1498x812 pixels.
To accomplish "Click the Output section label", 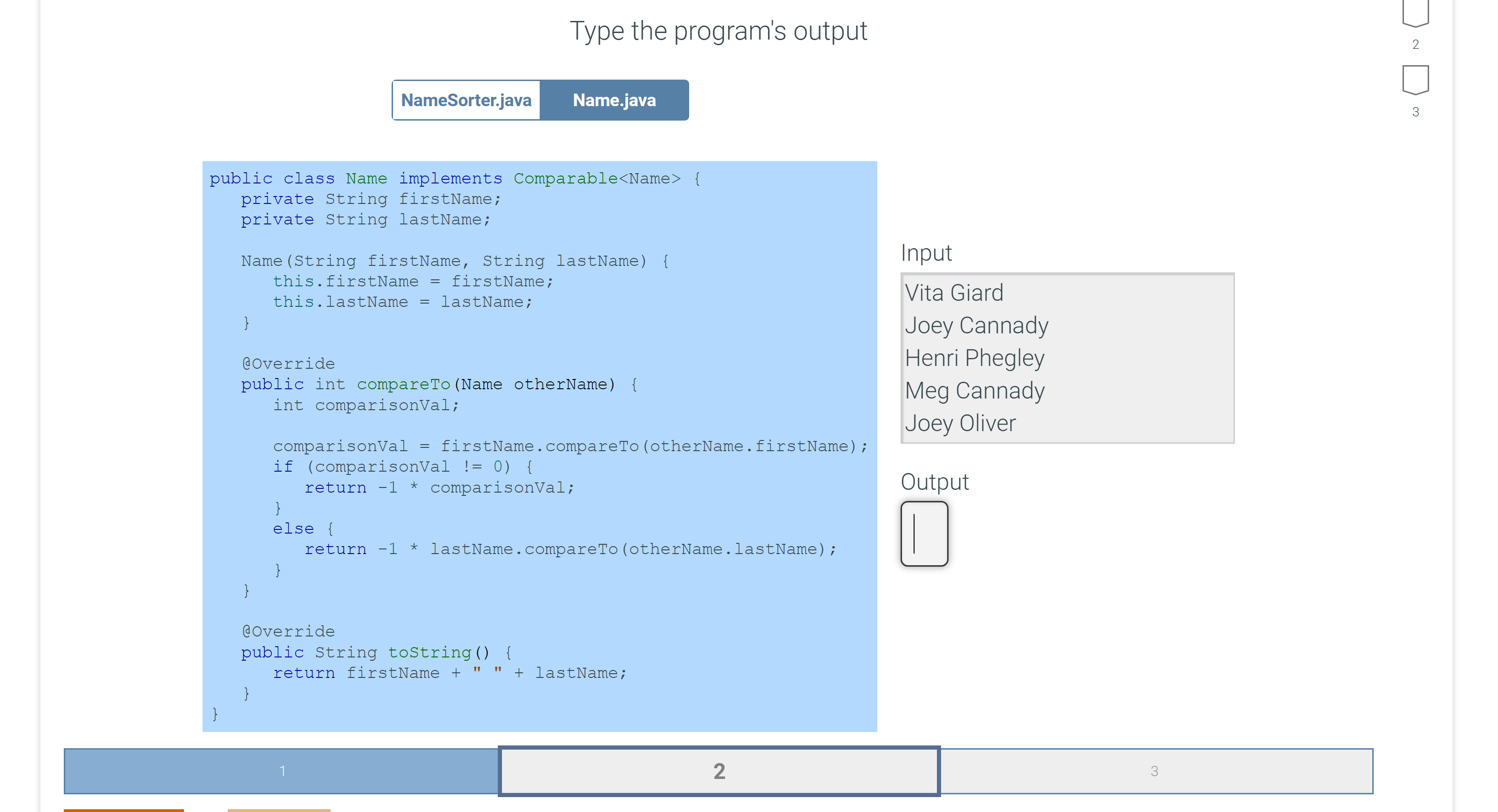I will coord(935,481).
